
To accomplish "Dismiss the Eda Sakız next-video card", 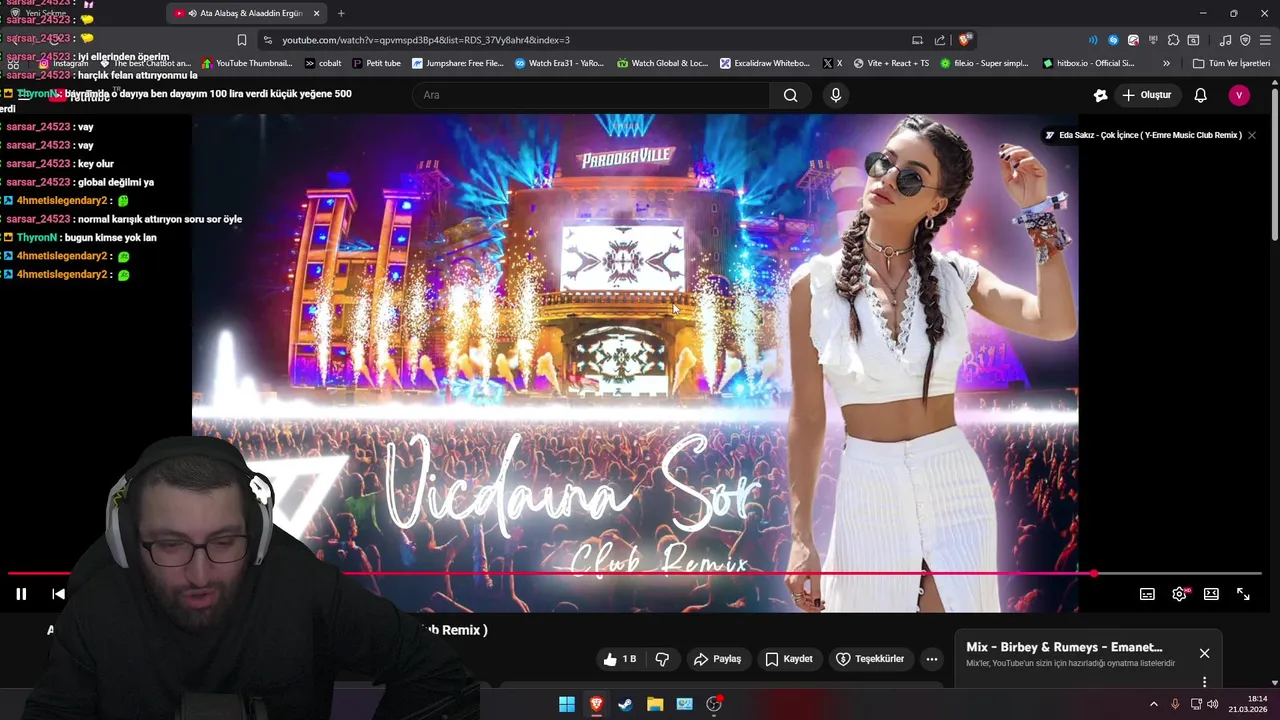I will click(x=1251, y=135).
